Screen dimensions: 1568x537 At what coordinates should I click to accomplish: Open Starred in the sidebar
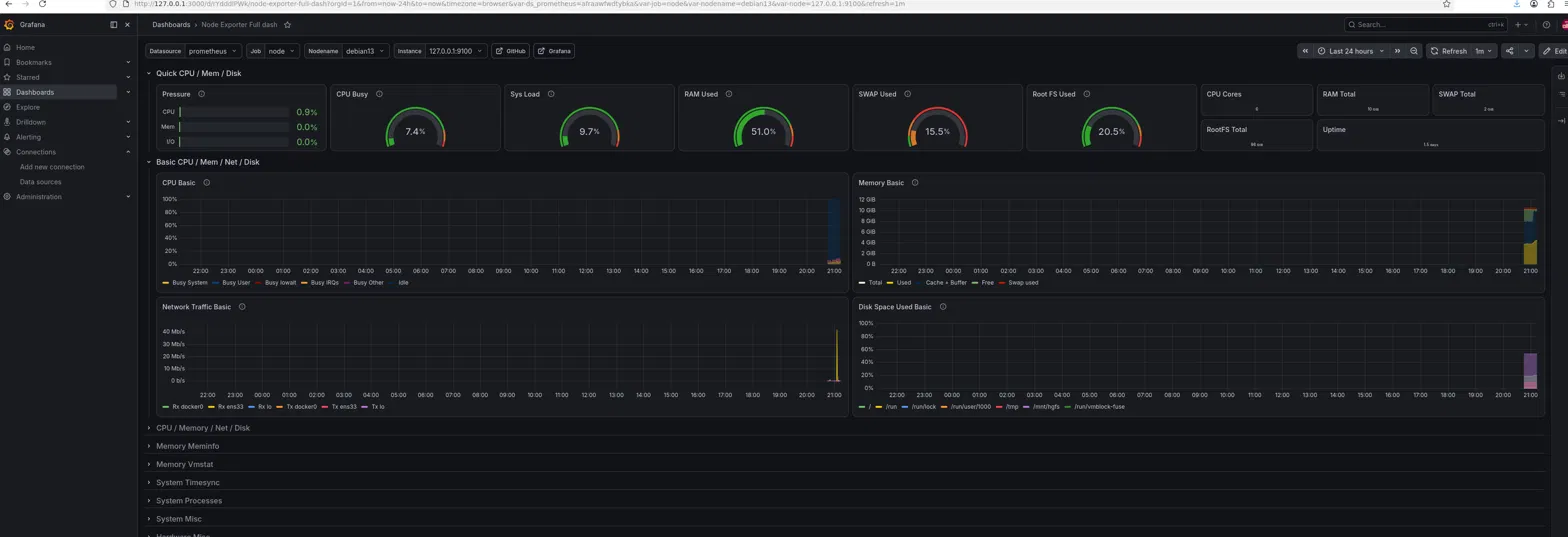pos(27,77)
